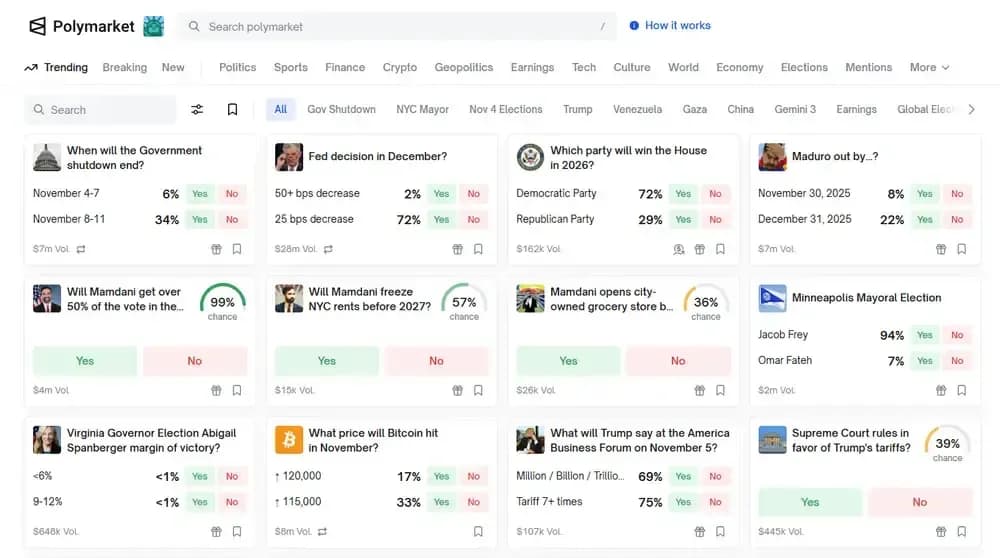This screenshot has height=558, width=1000.
Task: Filter by Nov 4 Elections topic
Action: click(506, 110)
